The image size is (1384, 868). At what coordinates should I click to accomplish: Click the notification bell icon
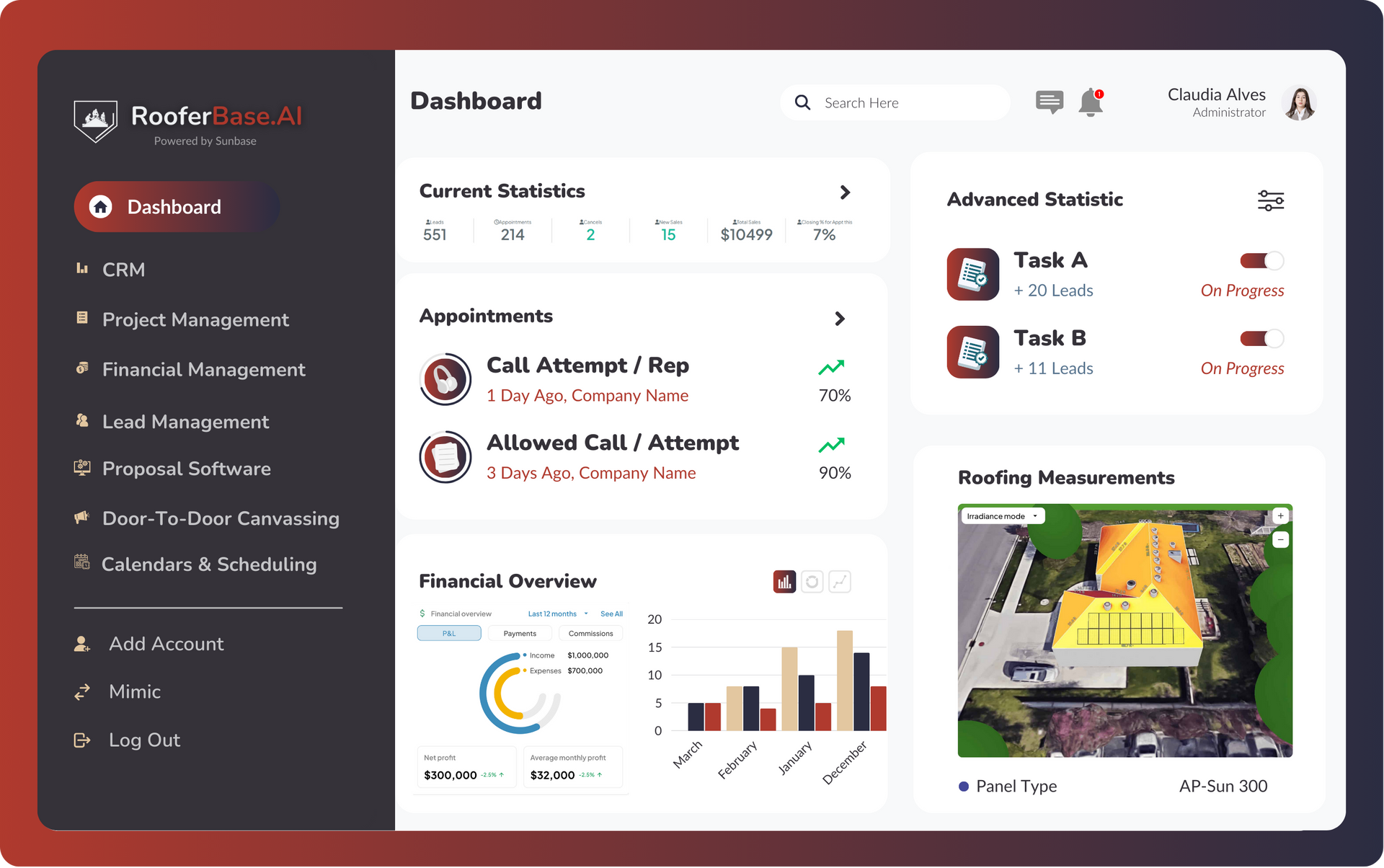coord(1091,101)
